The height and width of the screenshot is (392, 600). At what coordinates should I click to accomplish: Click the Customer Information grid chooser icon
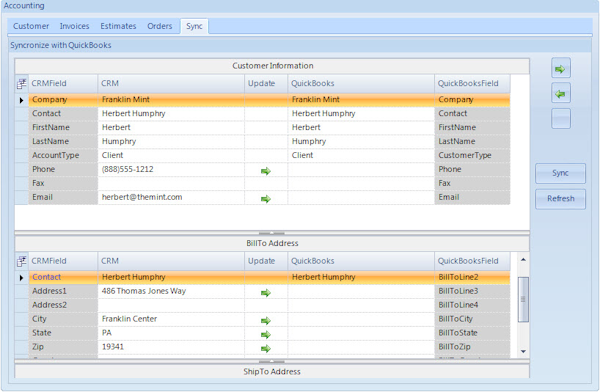(21, 83)
